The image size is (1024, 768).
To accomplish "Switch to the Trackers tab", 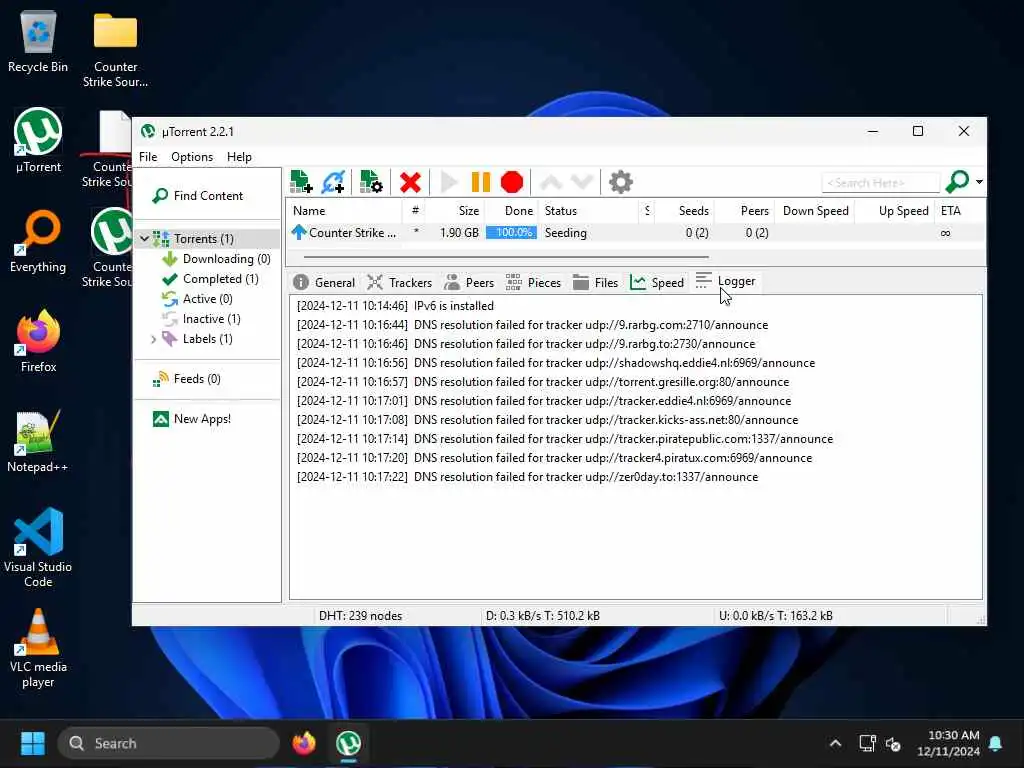I will click(x=400, y=282).
